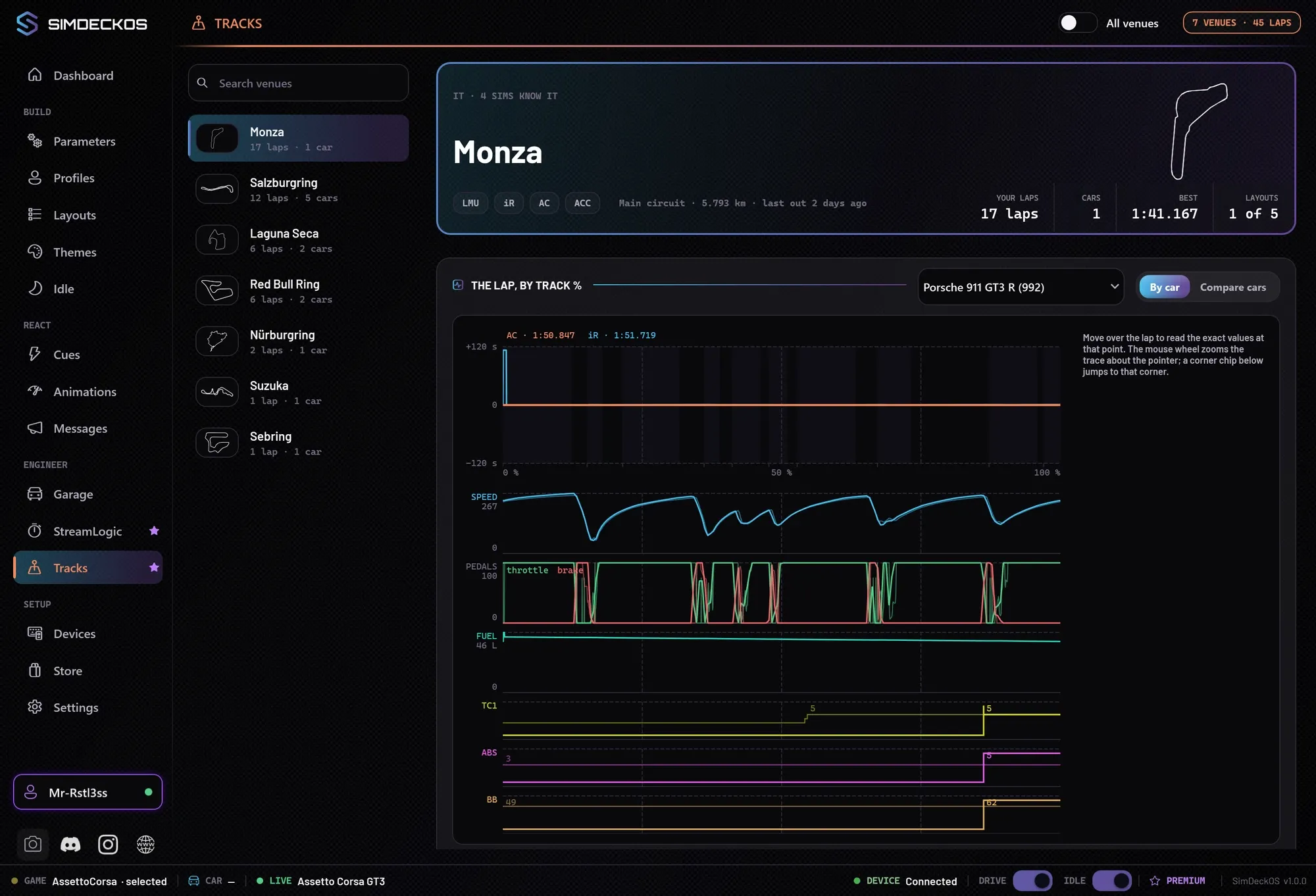Click the iR sim chip
1316x896 pixels.
pyautogui.click(x=509, y=203)
